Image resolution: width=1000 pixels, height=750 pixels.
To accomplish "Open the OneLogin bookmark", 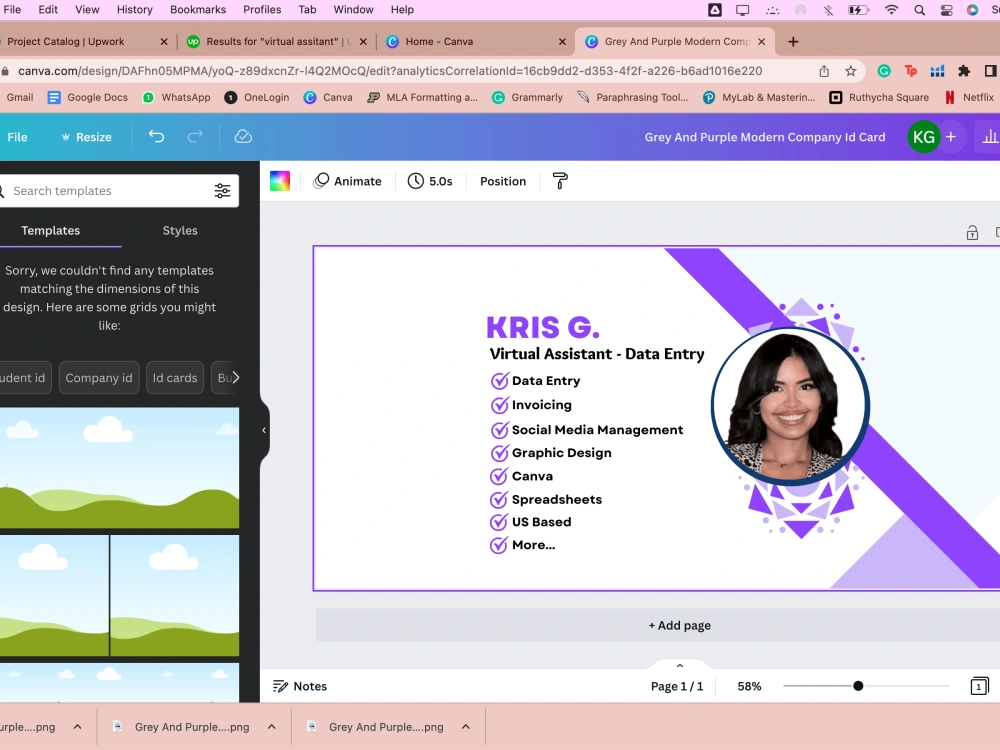I will click(x=257, y=97).
